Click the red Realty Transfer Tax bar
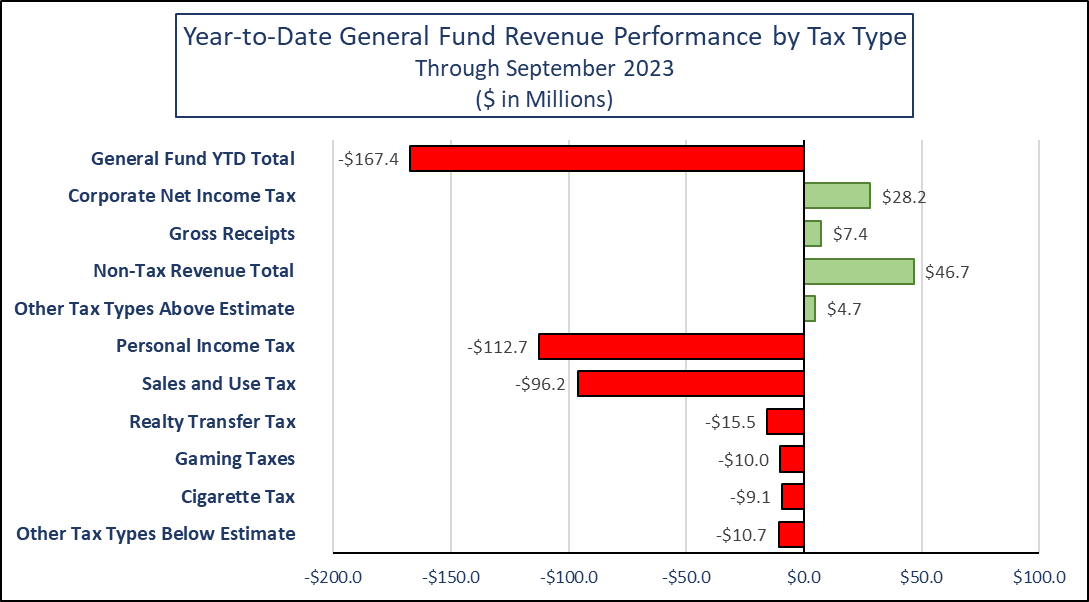The width and height of the screenshot is (1089, 602). point(786,421)
